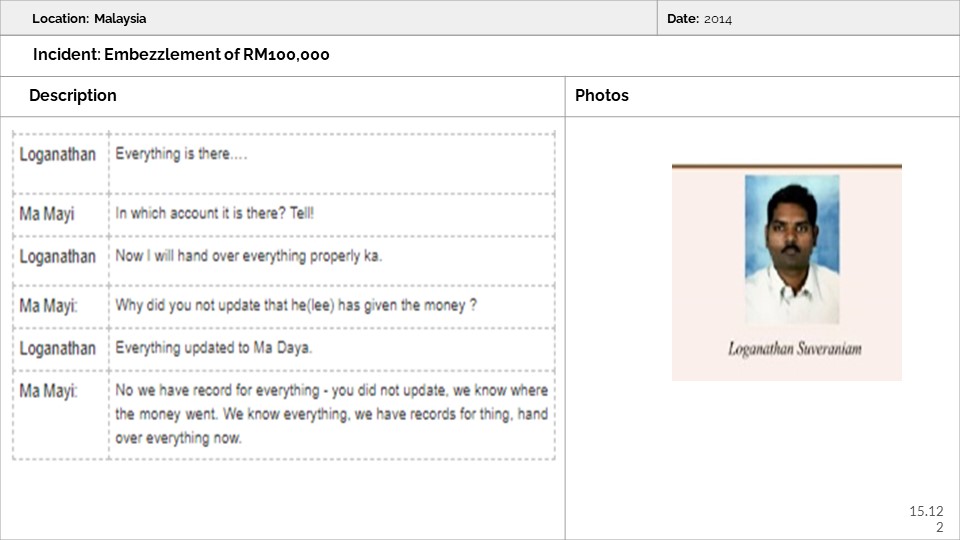Select the Description column header
The image size is (960, 540).
tap(73, 96)
